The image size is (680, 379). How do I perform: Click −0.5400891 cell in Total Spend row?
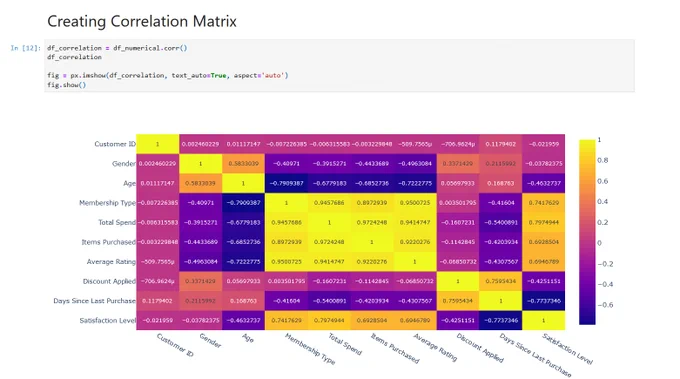(500, 222)
